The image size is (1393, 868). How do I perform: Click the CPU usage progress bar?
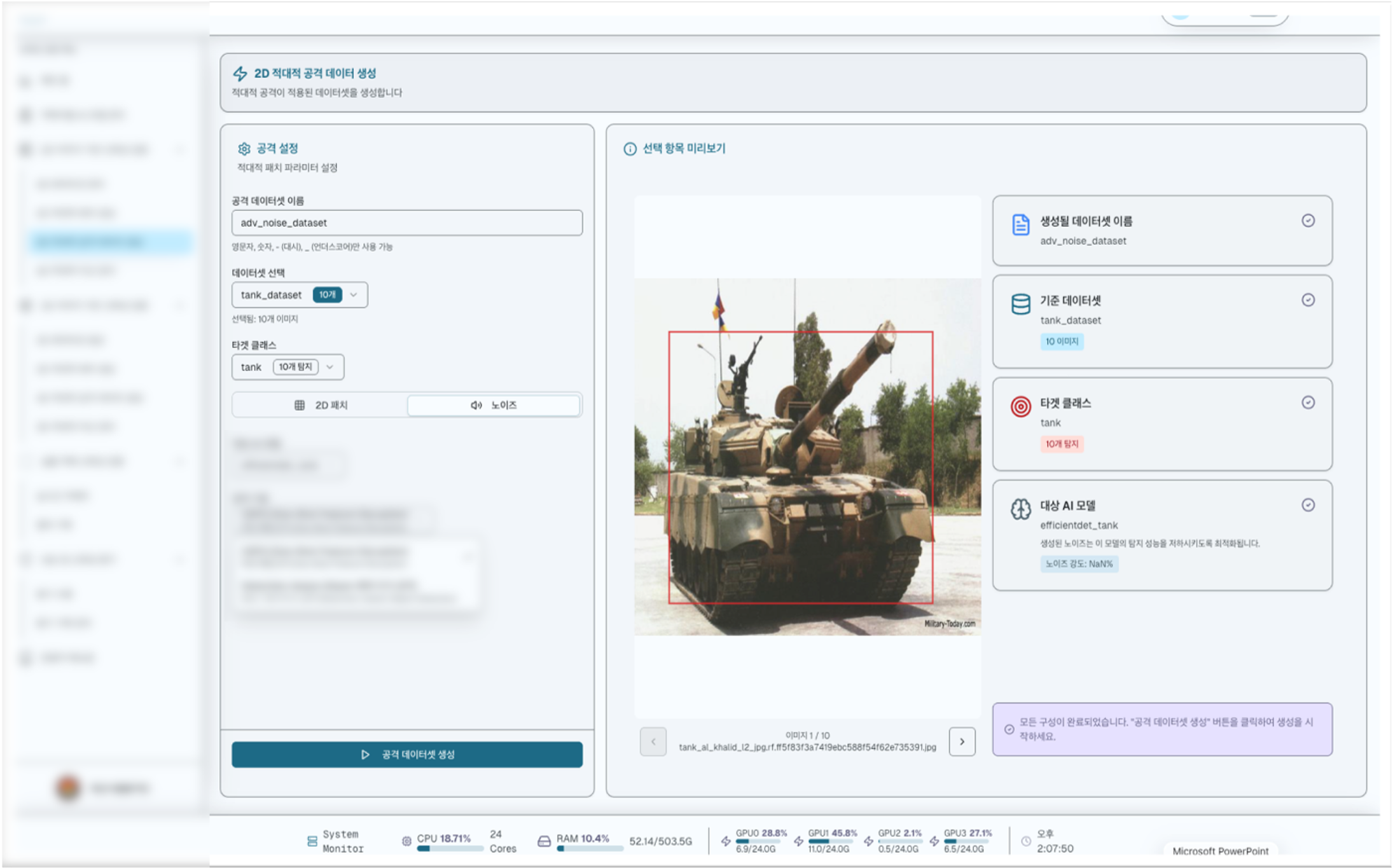click(x=450, y=849)
